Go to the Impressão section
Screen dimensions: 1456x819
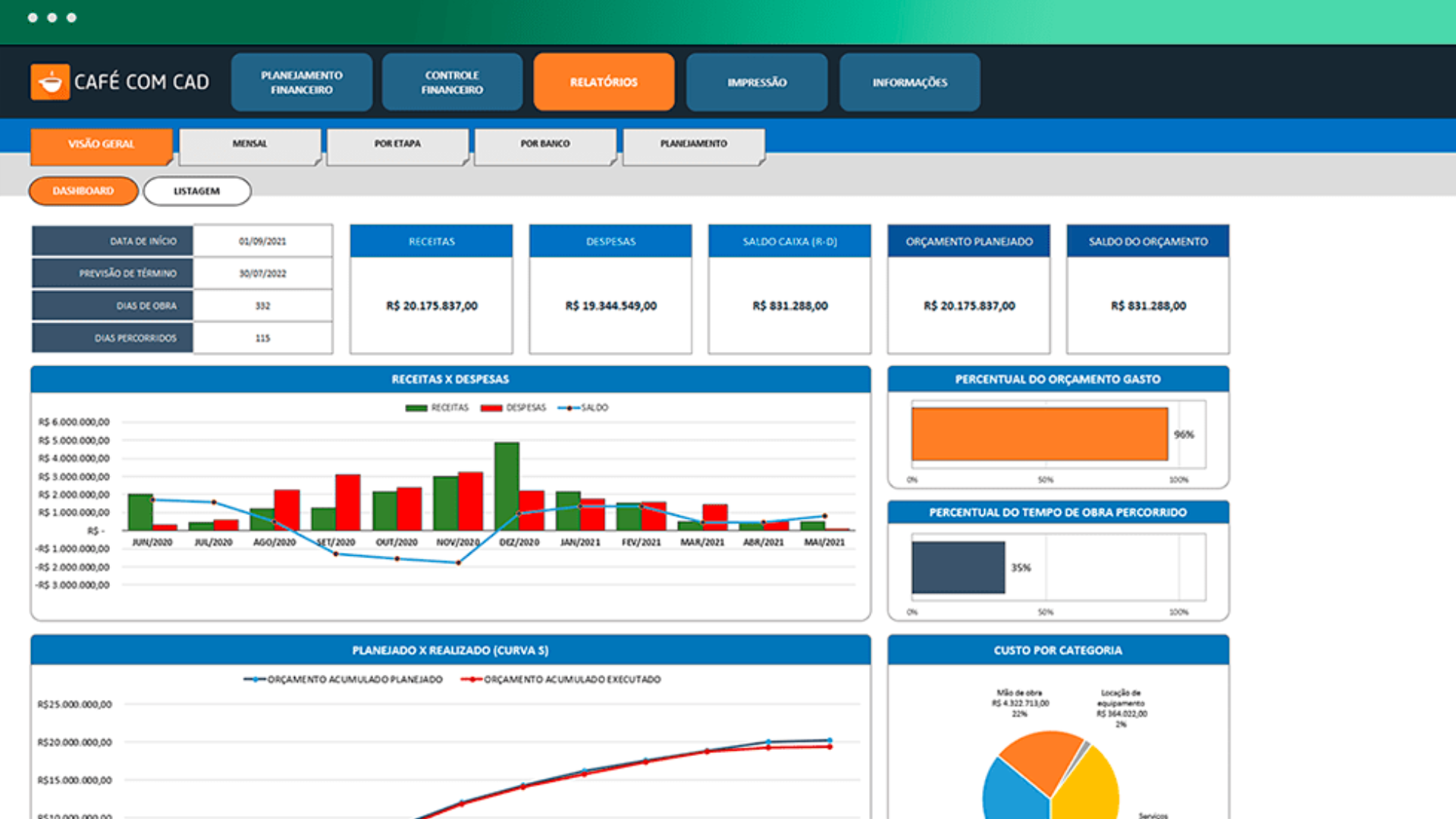click(x=757, y=82)
